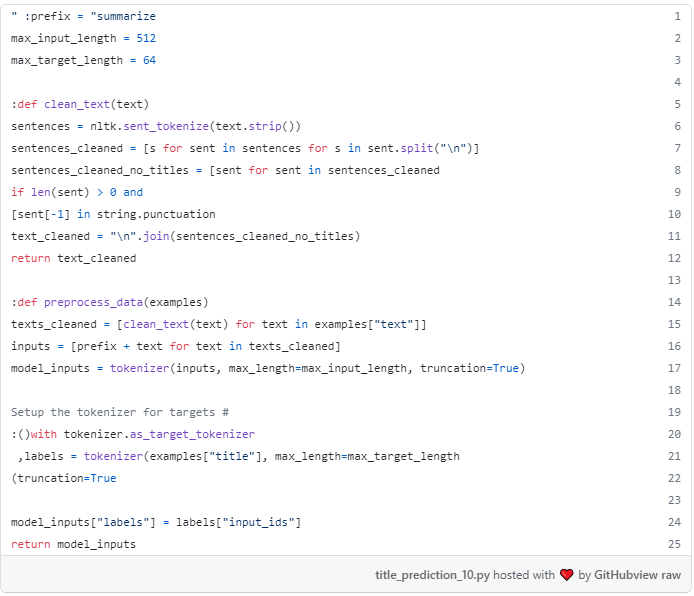This screenshot has width=694, height=596.
Task: Click line number 5 beside clean_text definition
Action: pyautogui.click(x=677, y=104)
